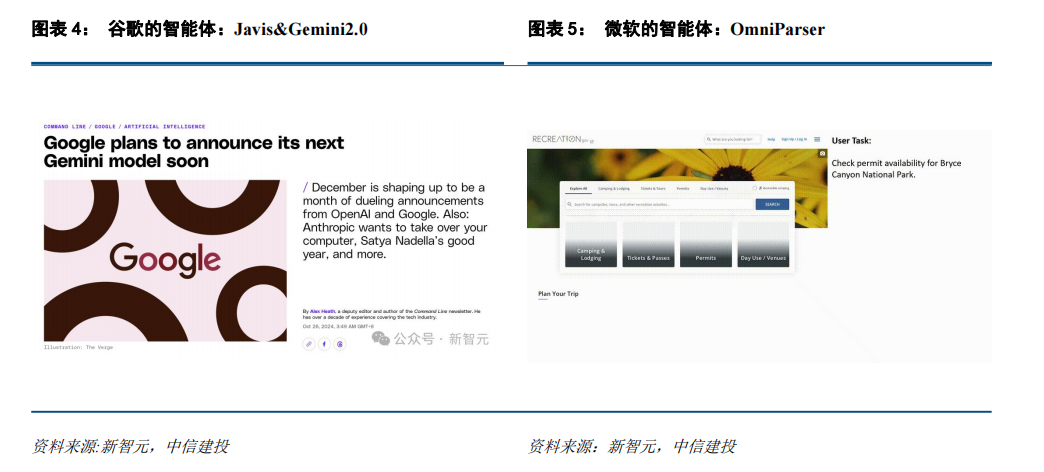Screen dimensions: 1044x472
Task: Open the Tickets & Passes tile
Action: [648, 244]
